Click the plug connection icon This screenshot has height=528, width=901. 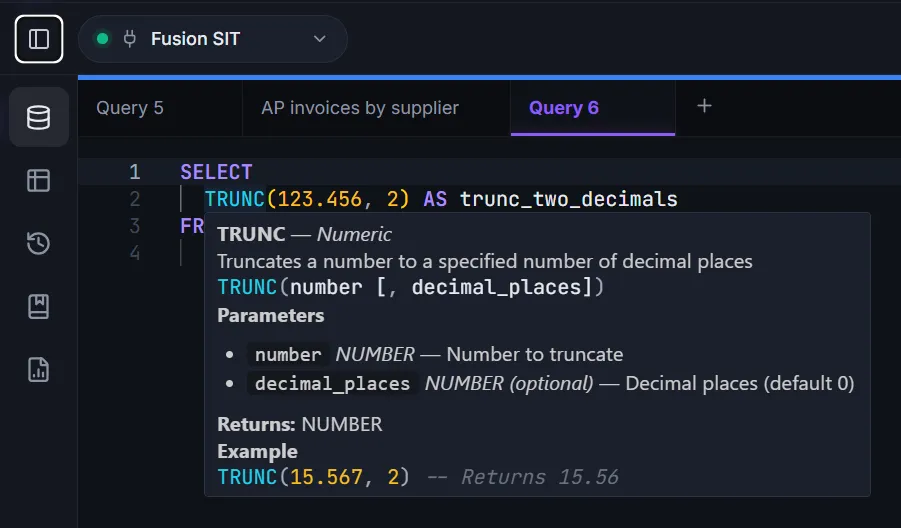coord(130,39)
